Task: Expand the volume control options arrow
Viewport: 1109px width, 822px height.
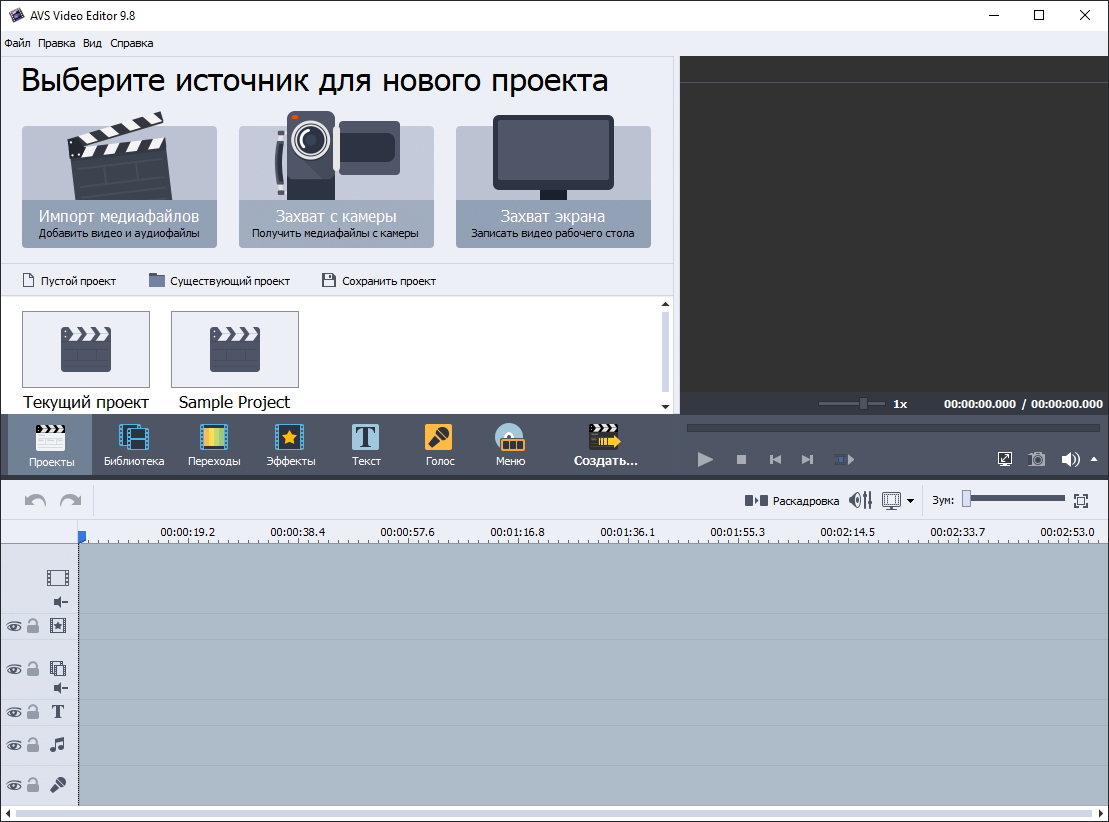Action: click(1095, 459)
